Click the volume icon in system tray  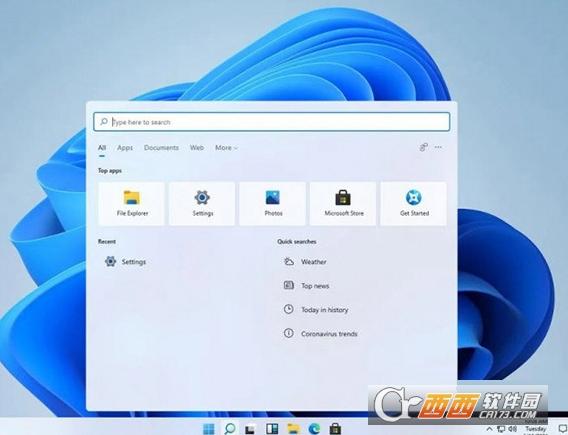click(513, 429)
